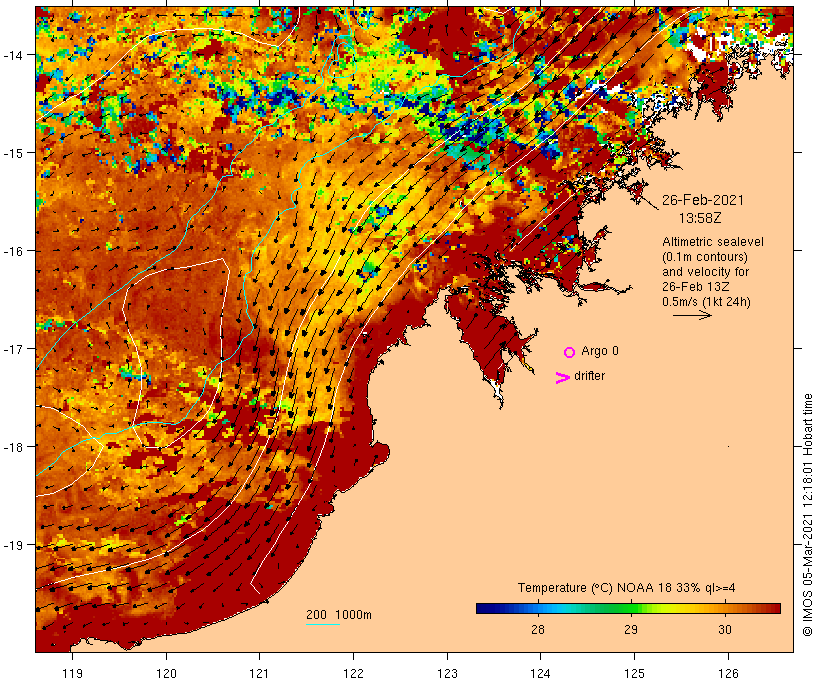
Task: Click the 'Altimetric sealevel' caption line
Action: coord(713,242)
